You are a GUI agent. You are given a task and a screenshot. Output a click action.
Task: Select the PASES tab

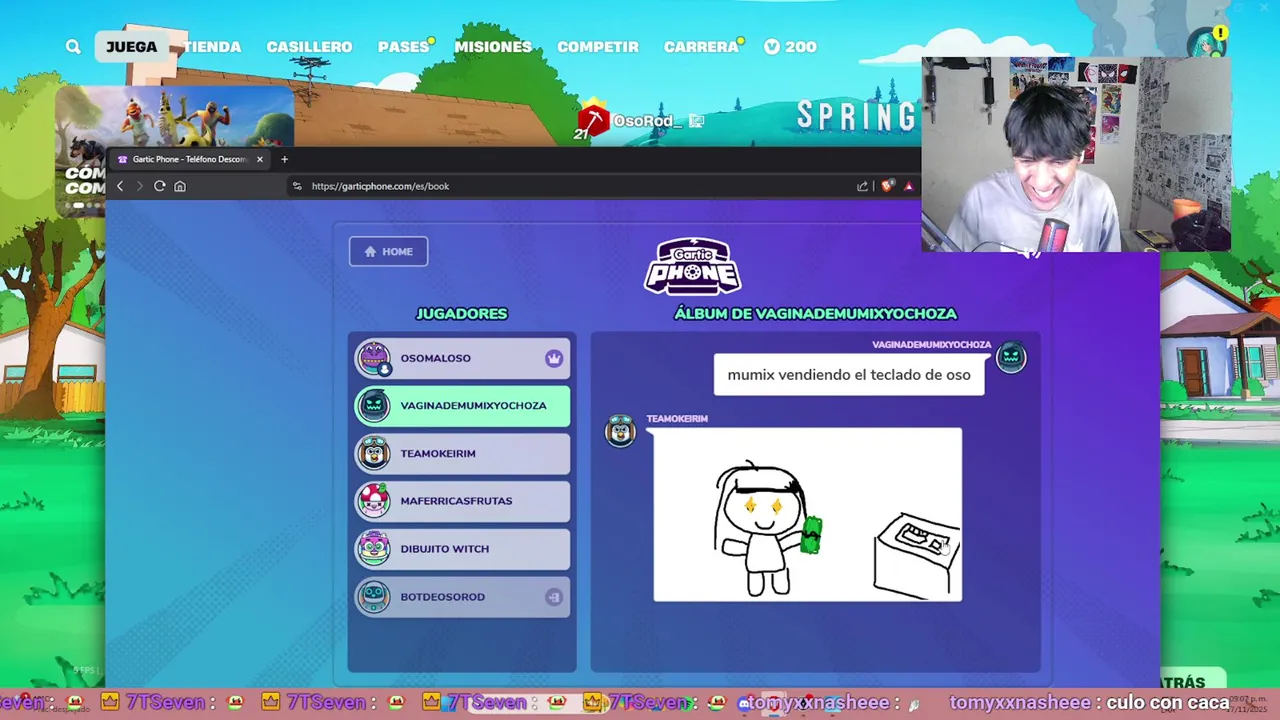tap(404, 47)
